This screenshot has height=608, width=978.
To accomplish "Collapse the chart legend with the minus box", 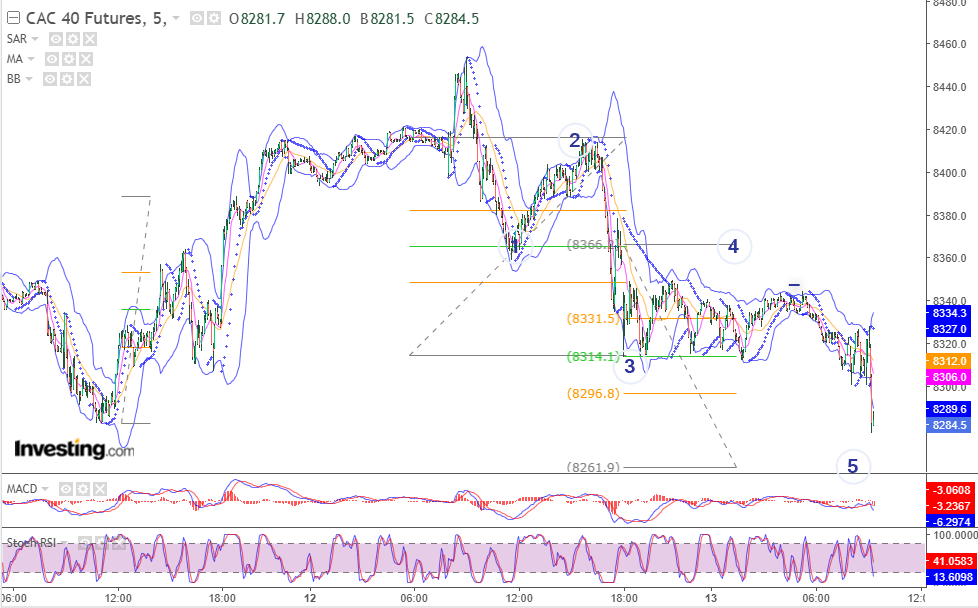I will (x=13, y=19).
